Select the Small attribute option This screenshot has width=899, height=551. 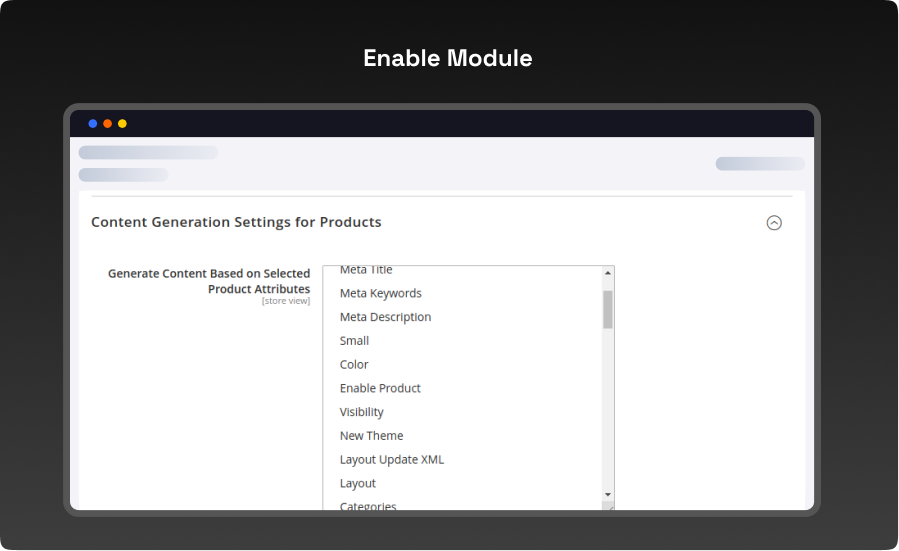click(x=354, y=341)
